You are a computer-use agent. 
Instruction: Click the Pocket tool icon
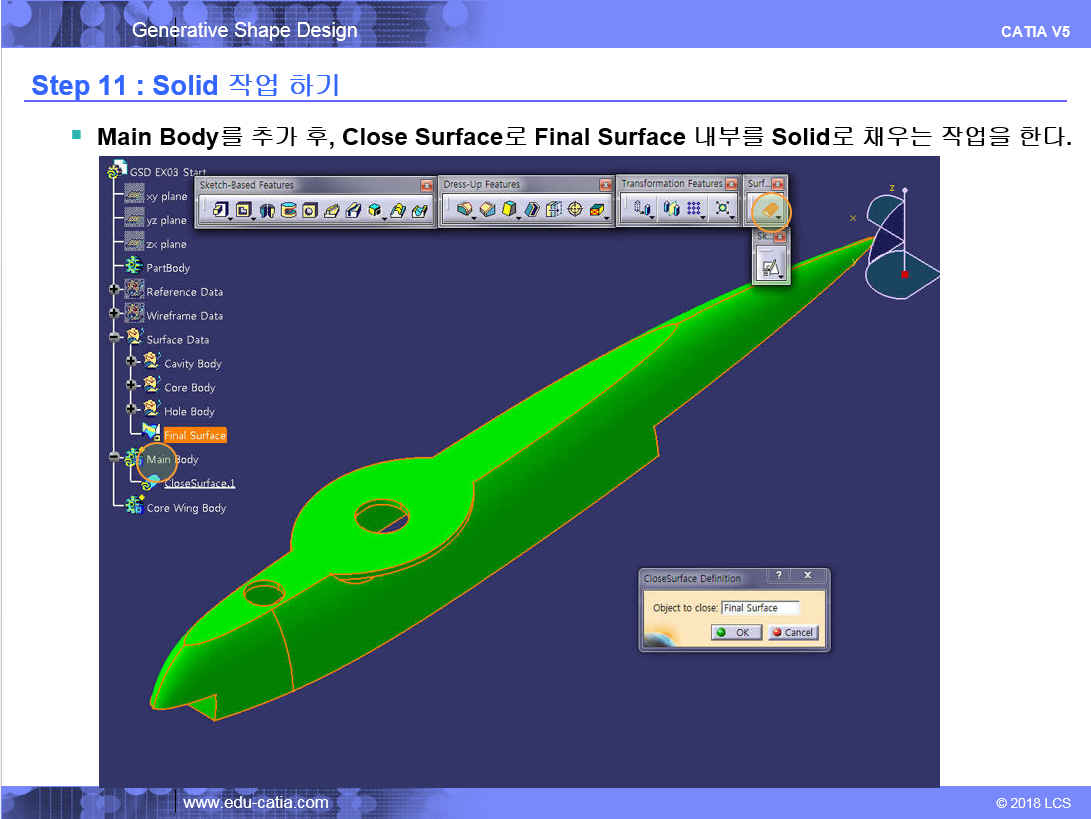pyautogui.click(x=242, y=210)
